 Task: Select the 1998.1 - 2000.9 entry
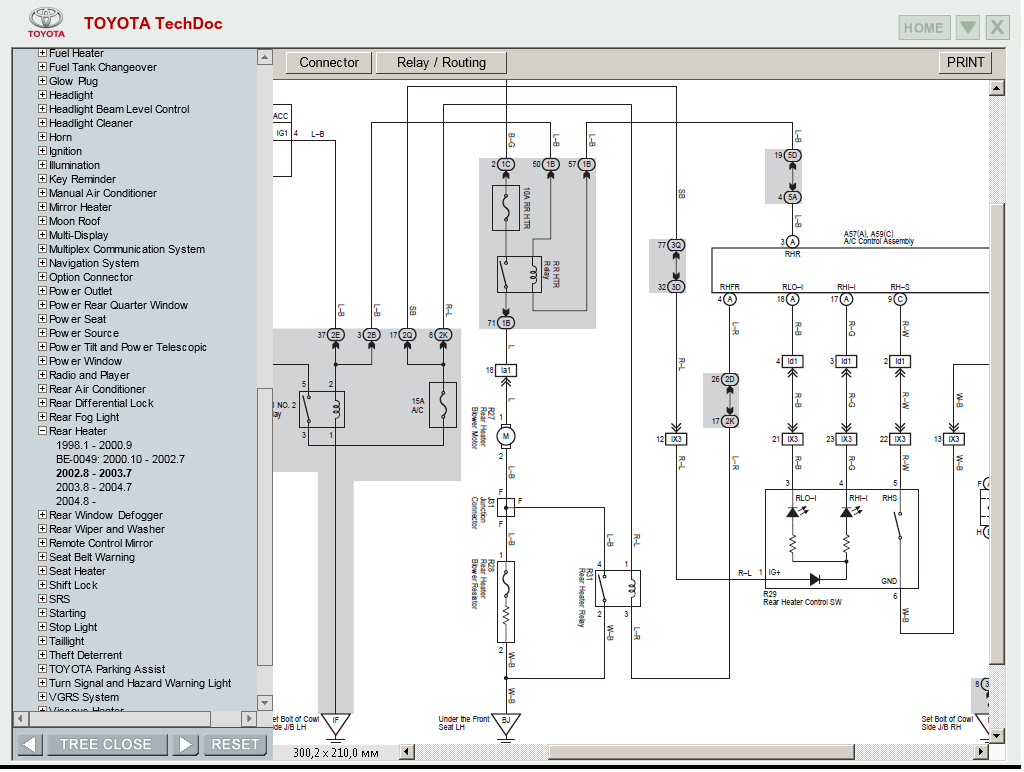pyautogui.click(x=94, y=445)
